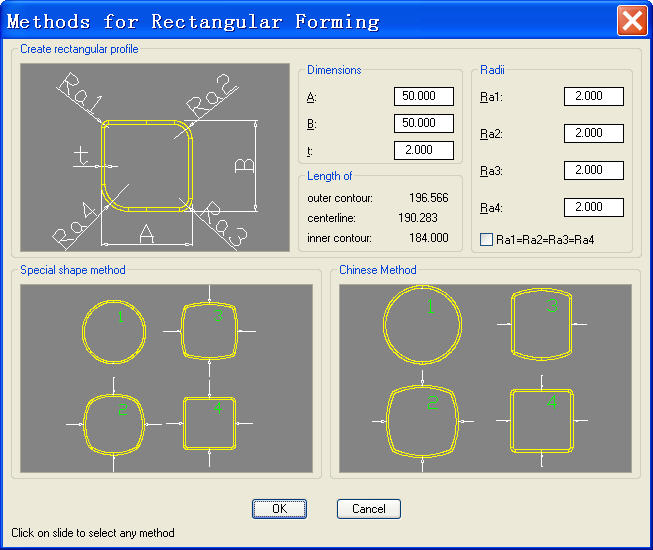Image resolution: width=653 pixels, height=550 pixels.
Task: Click the 'outer contour:' label
Action: click(x=340, y=198)
